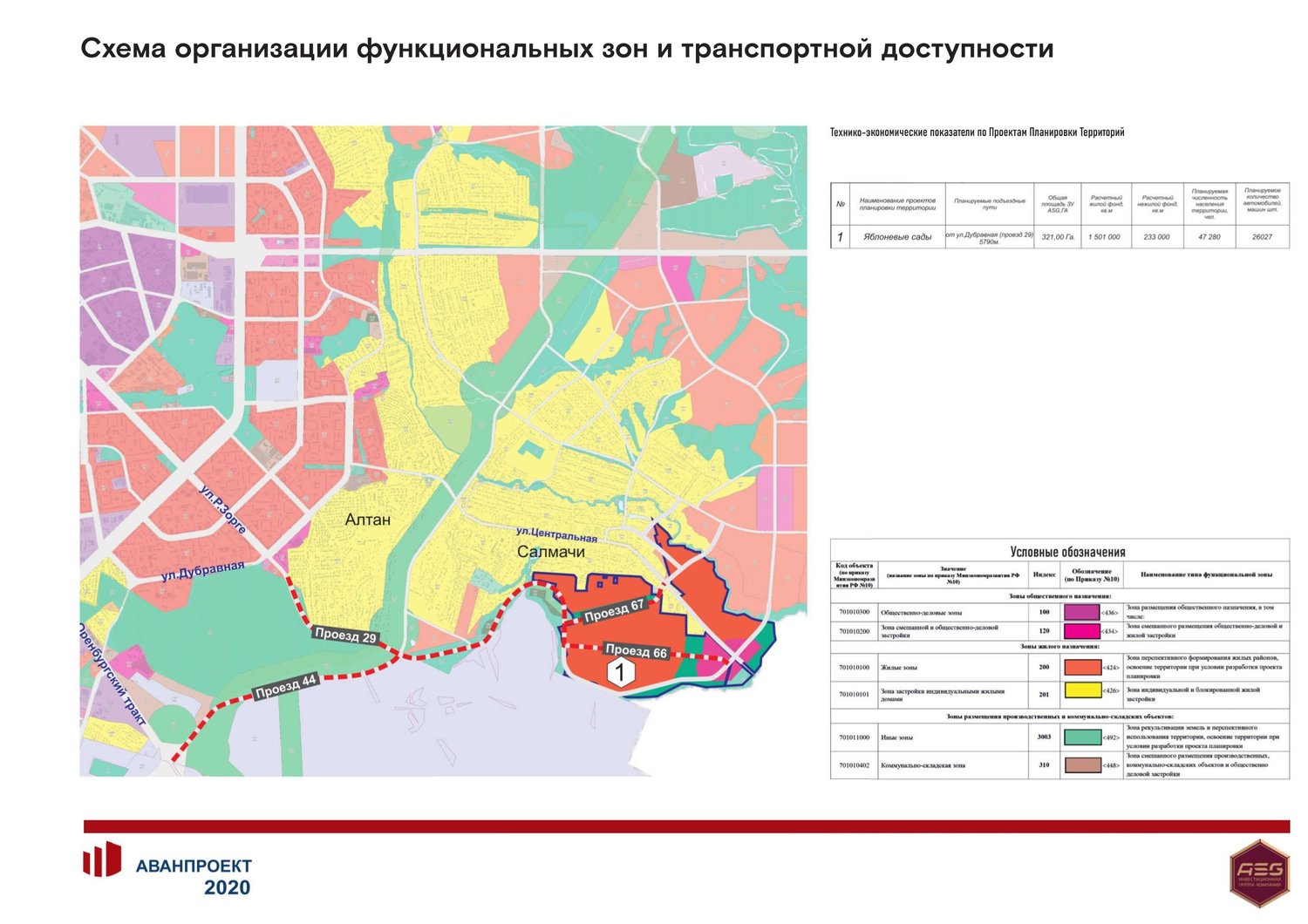1308x924 pixels.
Task: Click the Проезд 29 map label
Action: pos(345,635)
